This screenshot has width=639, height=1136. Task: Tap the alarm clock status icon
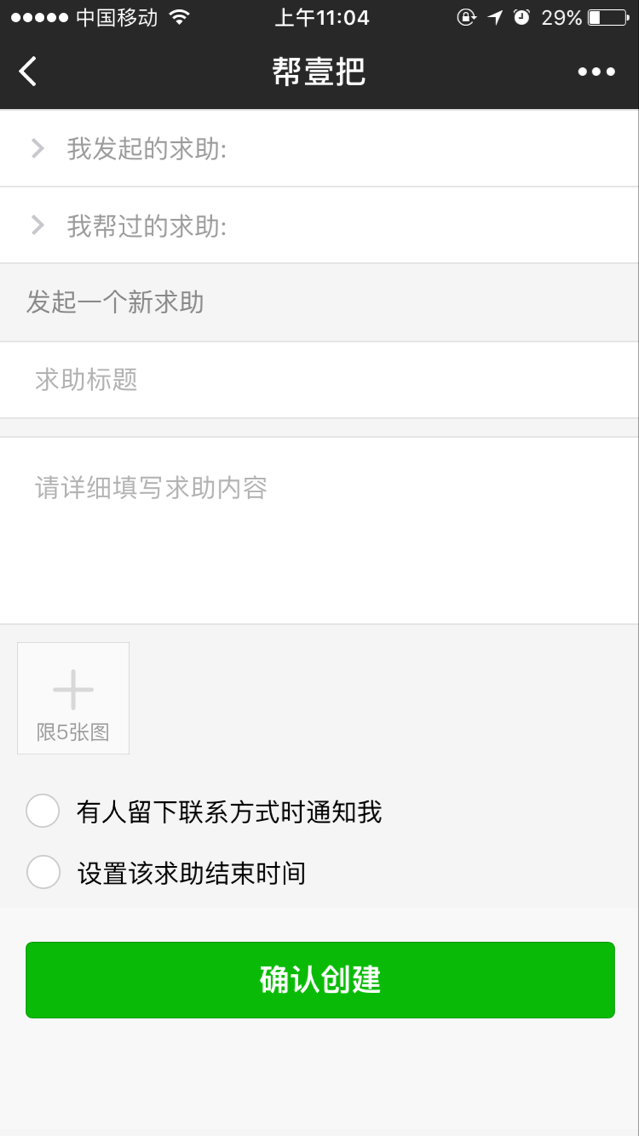pyautogui.click(x=521, y=17)
